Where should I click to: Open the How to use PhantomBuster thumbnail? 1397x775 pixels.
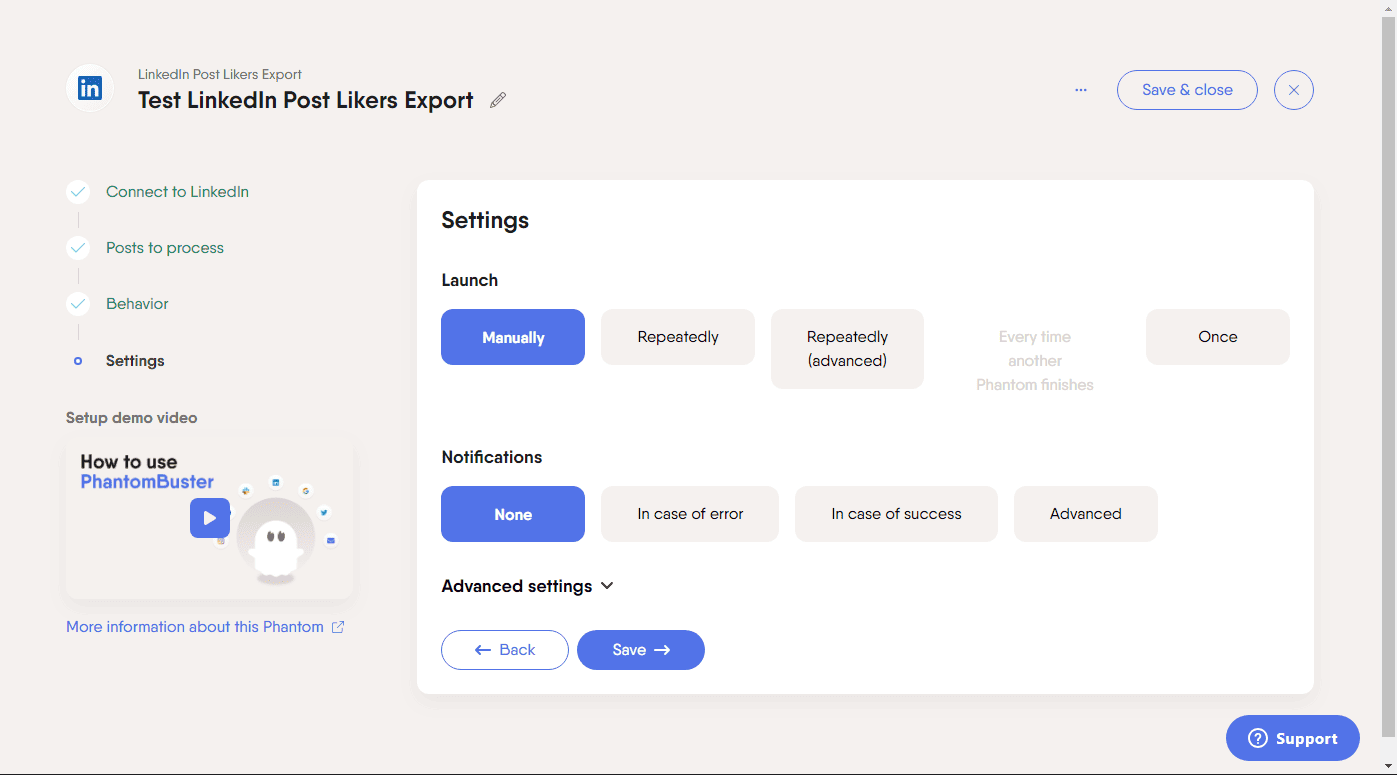(209, 517)
